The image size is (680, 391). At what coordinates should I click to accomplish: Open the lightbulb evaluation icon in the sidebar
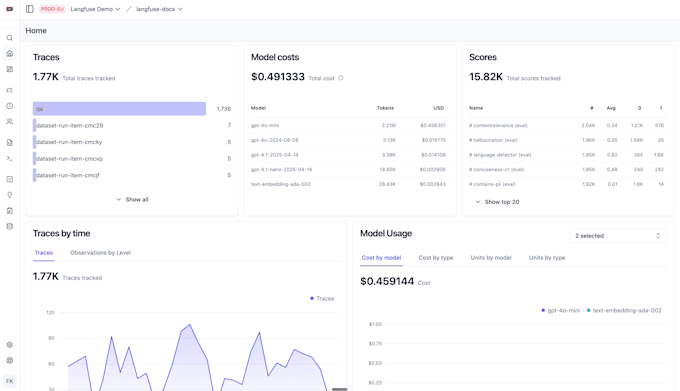[x=10, y=195]
